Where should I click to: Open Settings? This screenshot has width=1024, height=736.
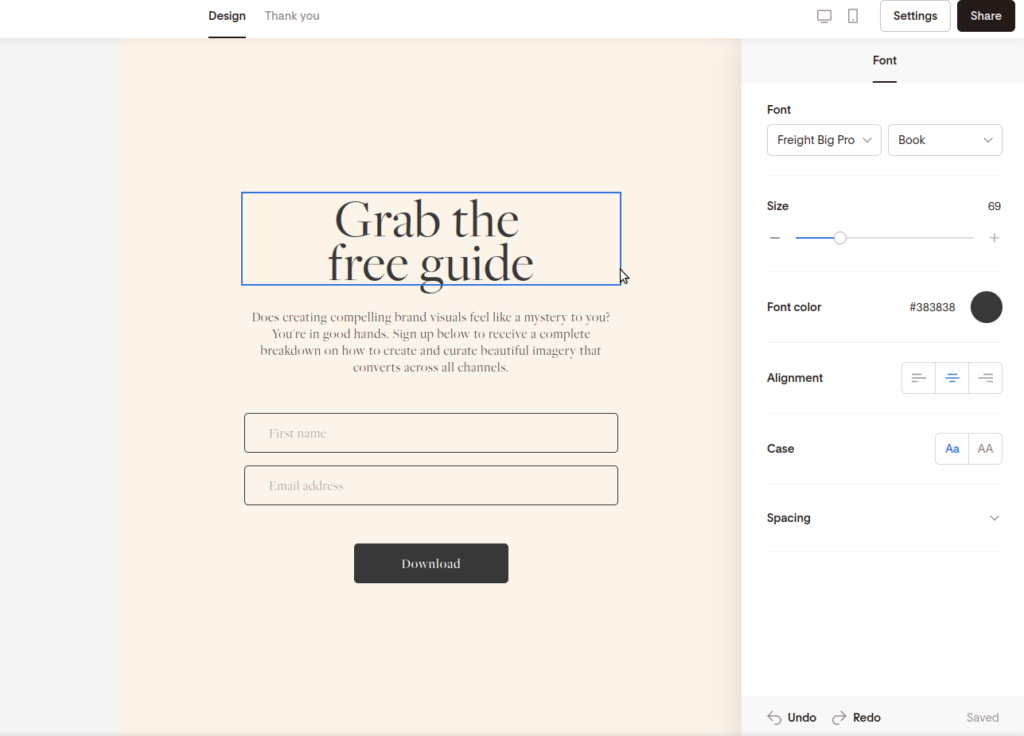pos(915,16)
